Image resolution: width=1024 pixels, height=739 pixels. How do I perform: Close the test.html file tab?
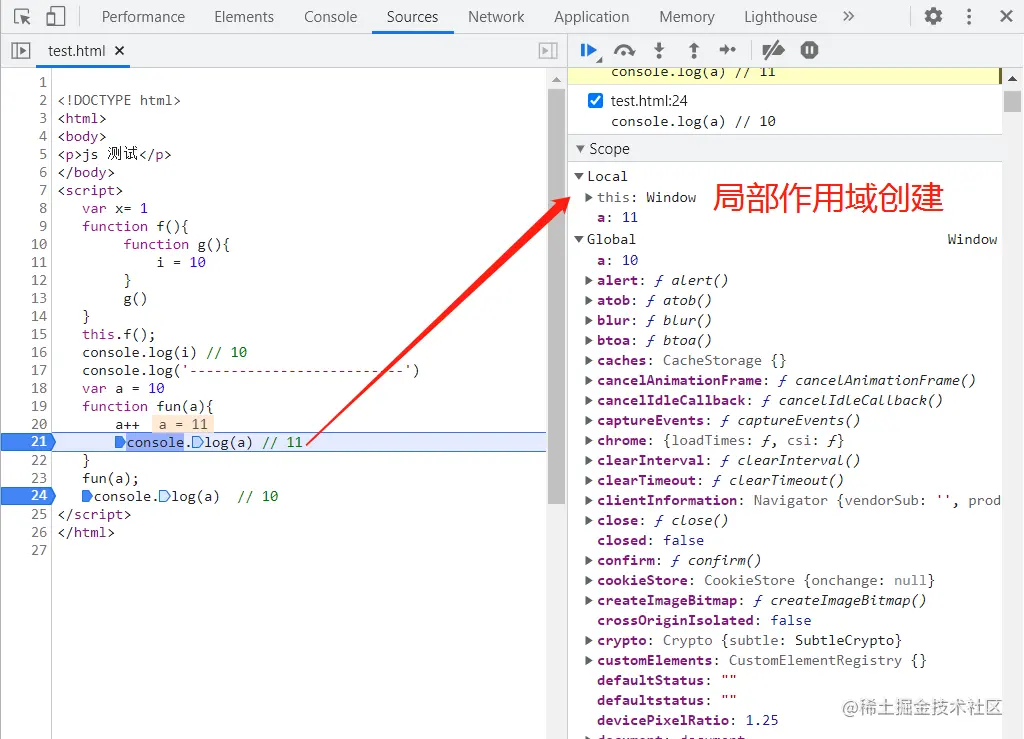(x=120, y=50)
